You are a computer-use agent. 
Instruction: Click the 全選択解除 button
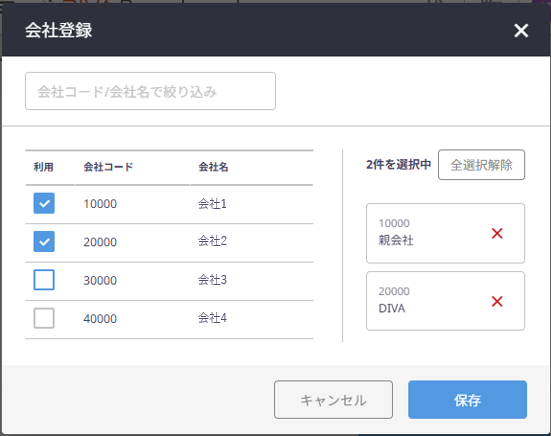(481, 165)
